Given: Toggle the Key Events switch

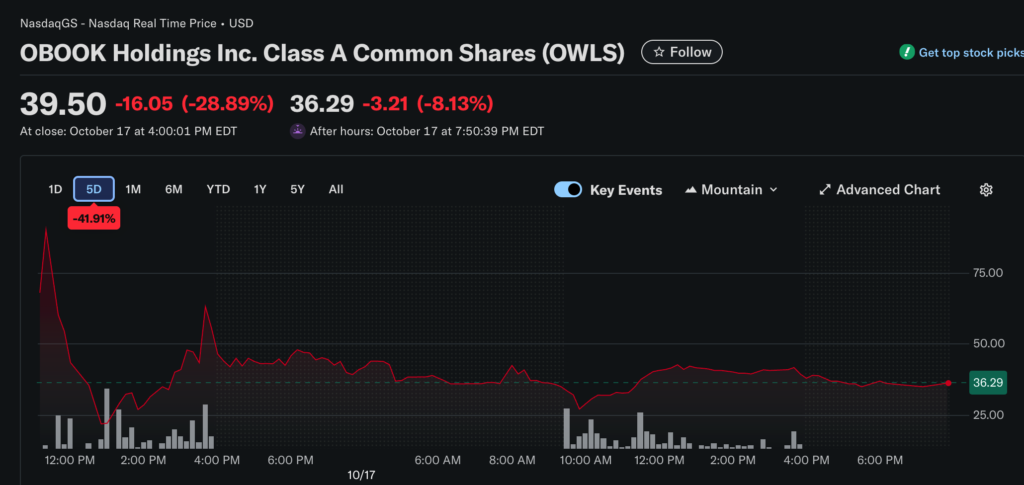Looking at the screenshot, I should (568, 190).
